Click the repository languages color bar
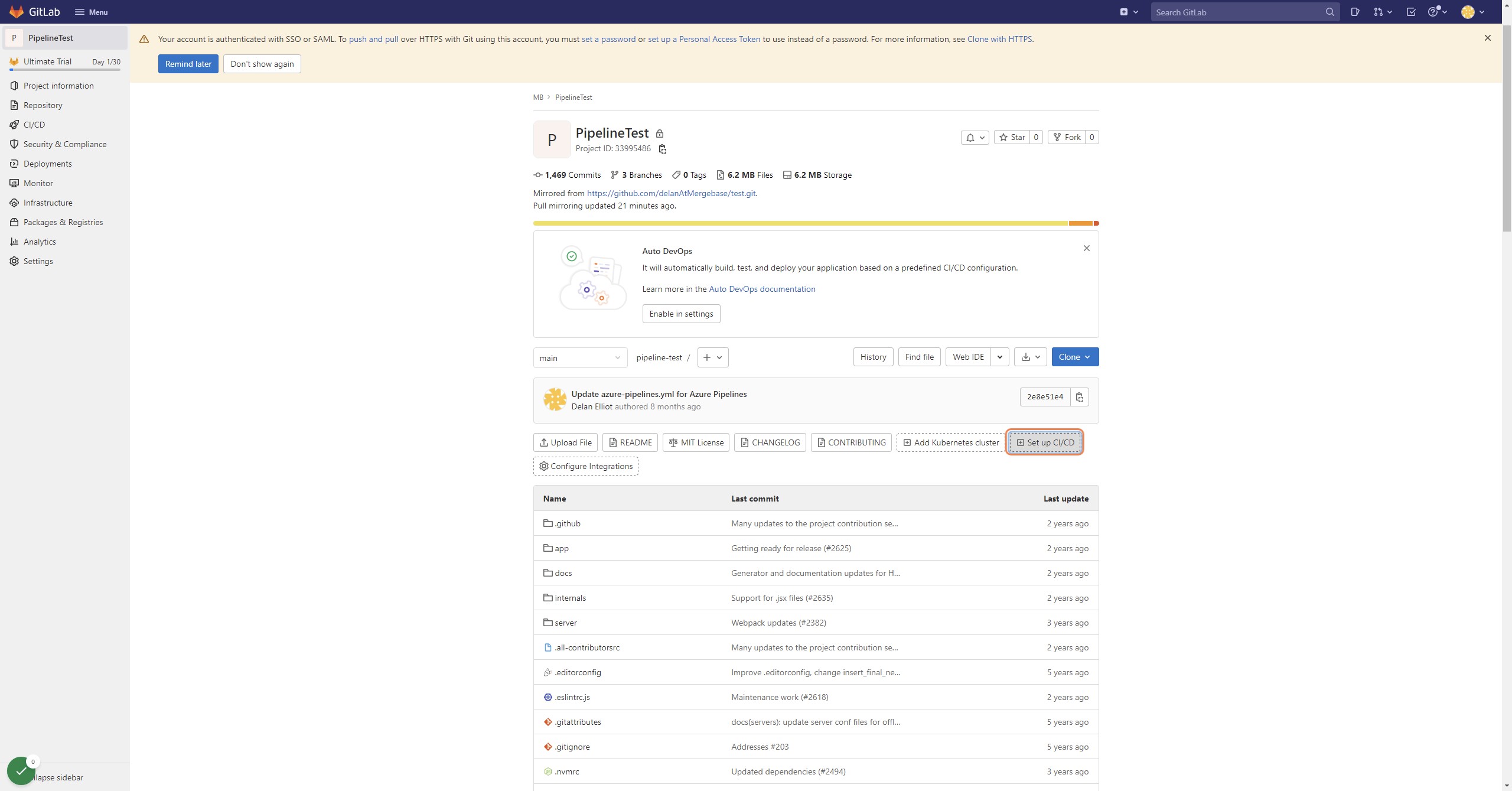 [816, 223]
